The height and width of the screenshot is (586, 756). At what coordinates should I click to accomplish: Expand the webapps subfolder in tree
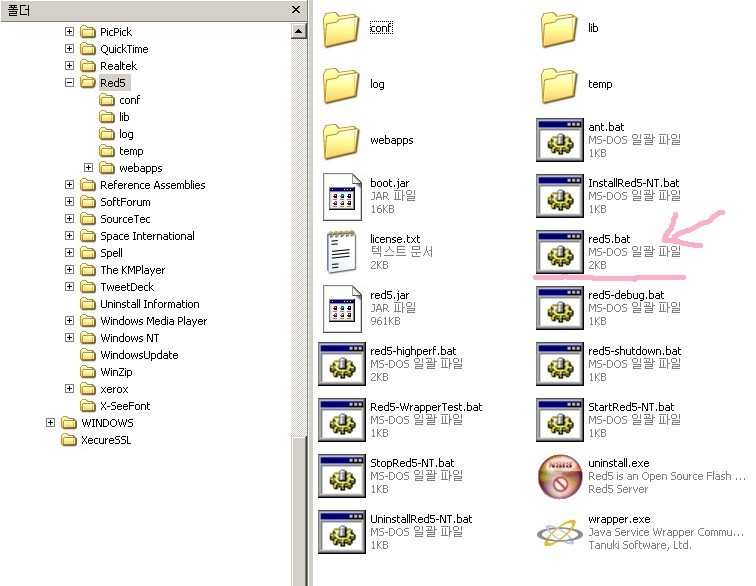pos(88,168)
